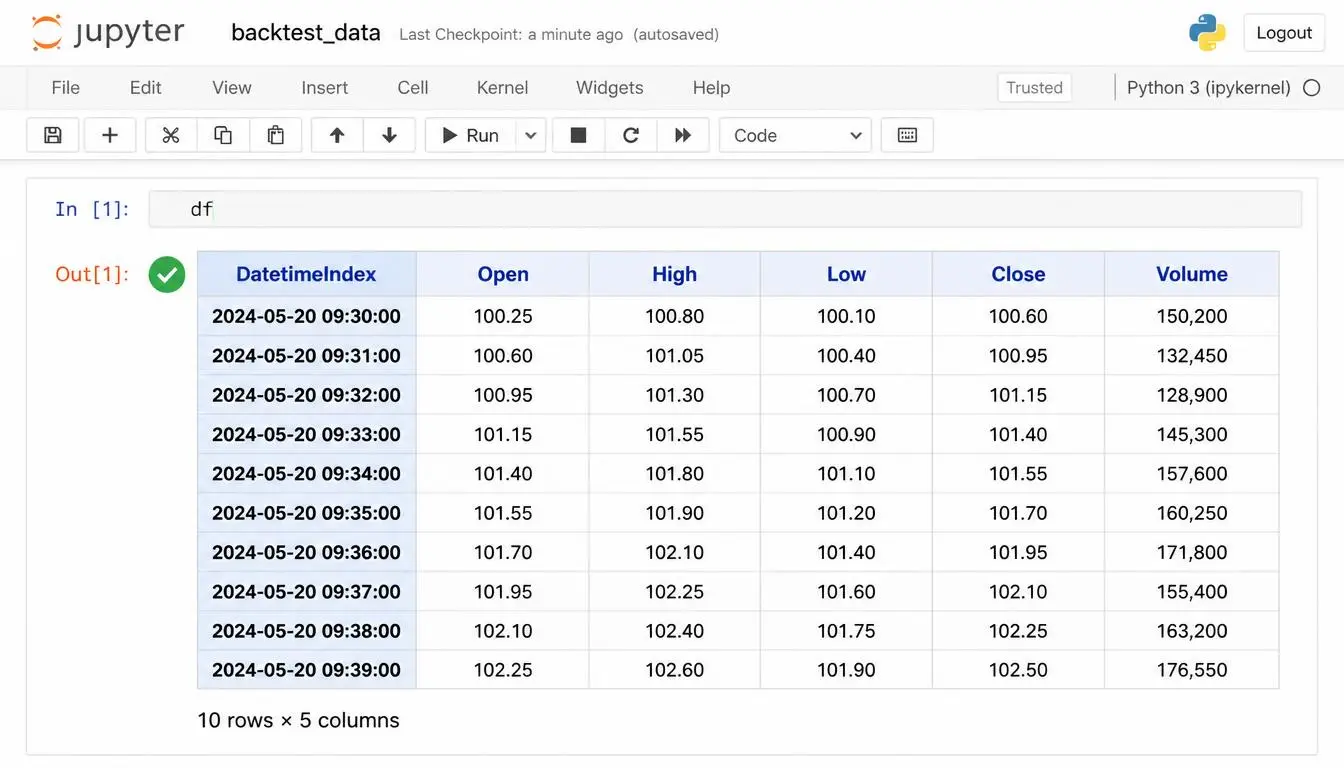Open the Help menu
Image resolution: width=1344 pixels, height=768 pixels.
coord(711,88)
